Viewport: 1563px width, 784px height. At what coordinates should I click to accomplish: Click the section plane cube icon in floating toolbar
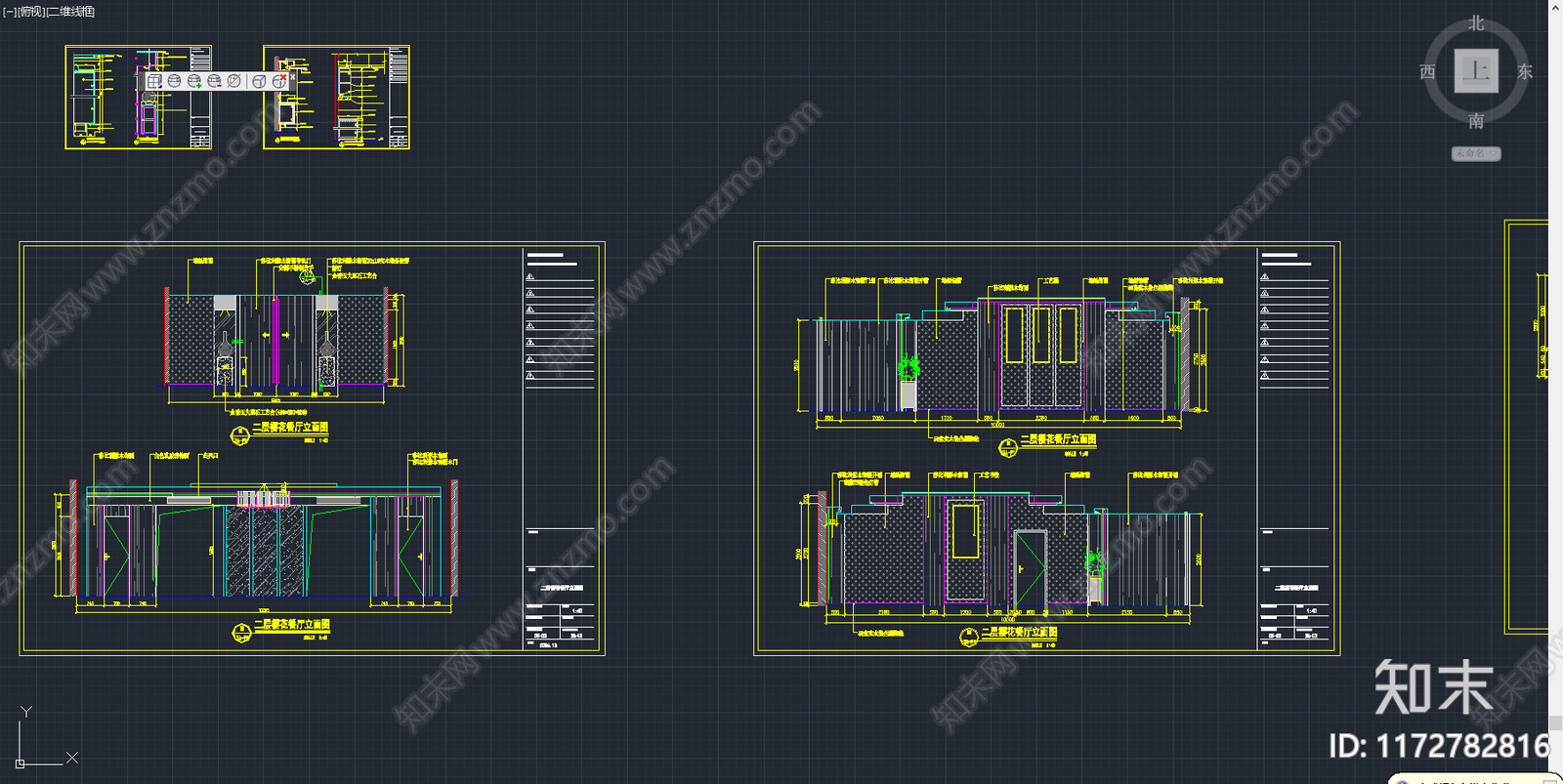[x=154, y=81]
